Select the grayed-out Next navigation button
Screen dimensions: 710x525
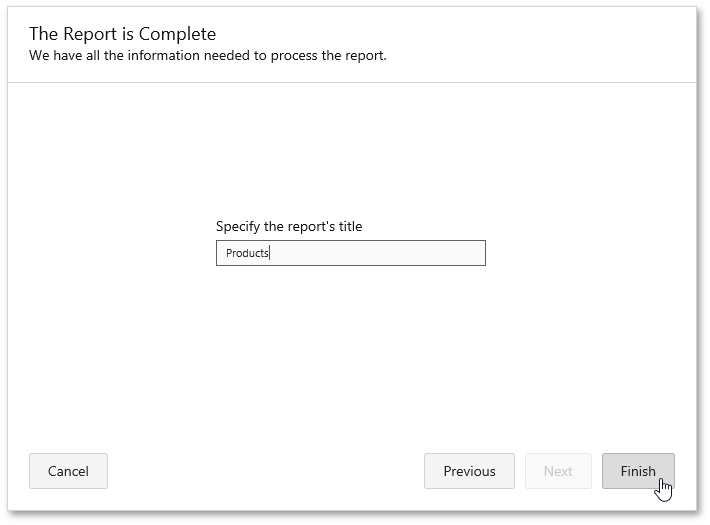tap(558, 471)
